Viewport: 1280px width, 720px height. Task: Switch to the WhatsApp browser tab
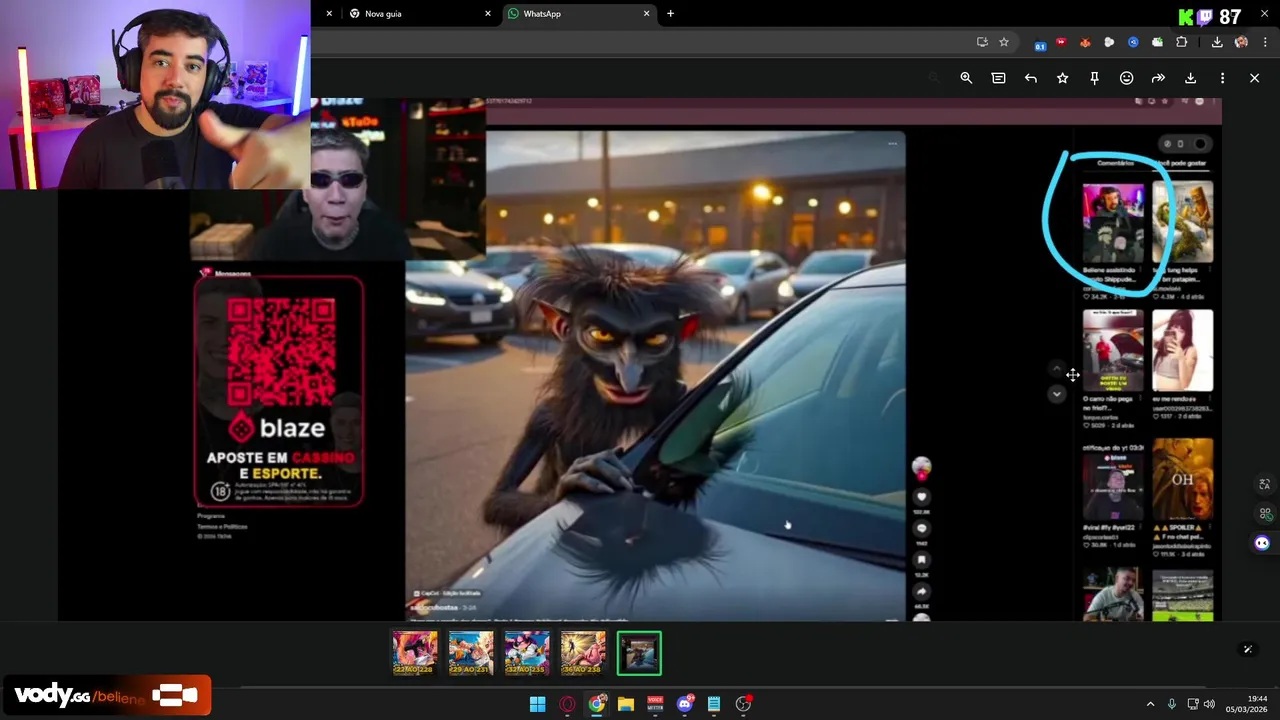pos(578,14)
